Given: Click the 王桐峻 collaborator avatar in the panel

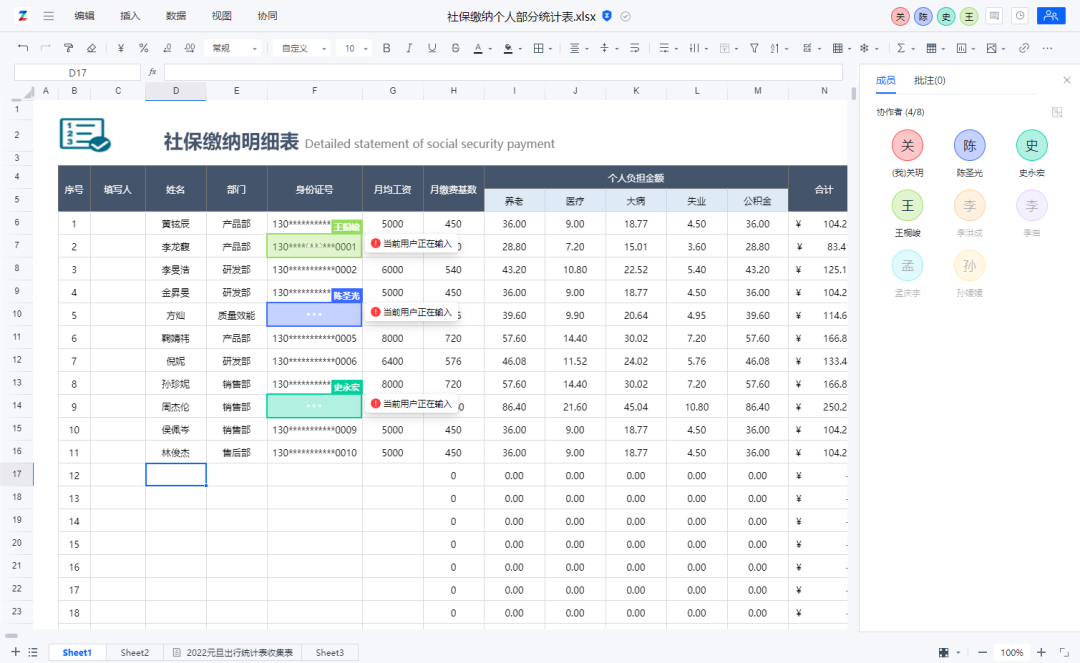Looking at the screenshot, I should (x=907, y=205).
